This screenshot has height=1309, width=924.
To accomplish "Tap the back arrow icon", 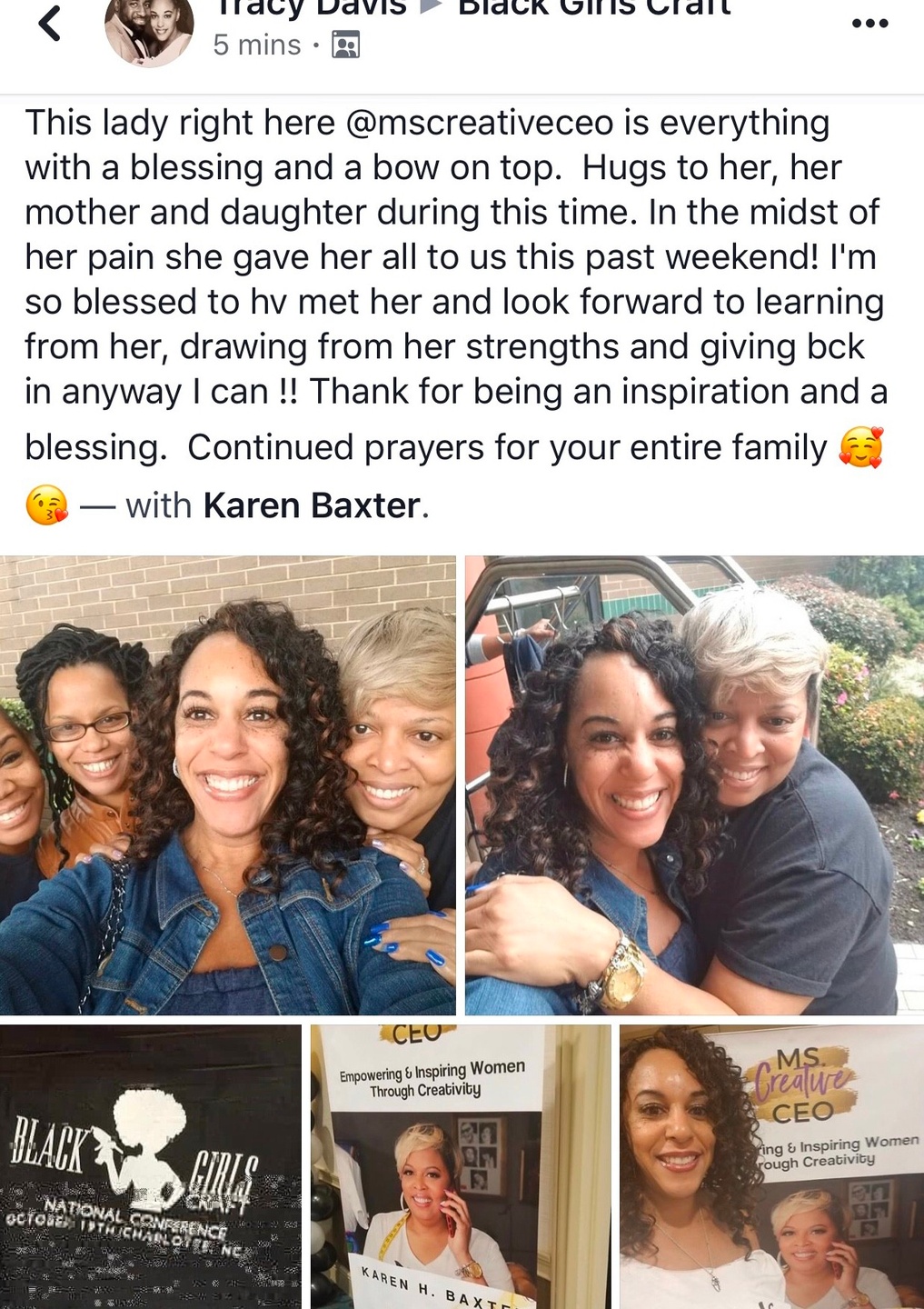I will (50, 23).
